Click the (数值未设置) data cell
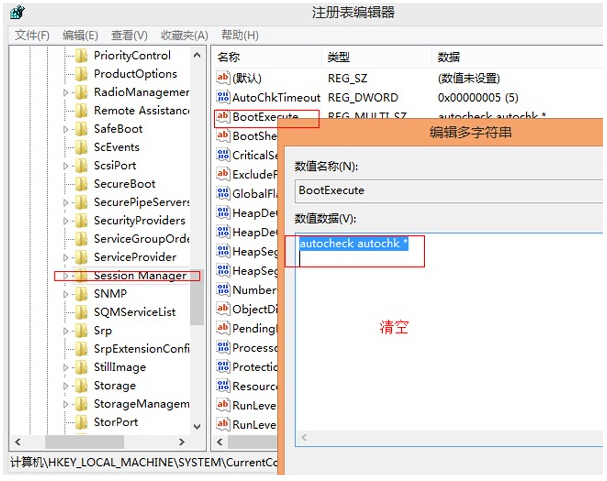This screenshot has height=481, width=607. tap(469, 79)
